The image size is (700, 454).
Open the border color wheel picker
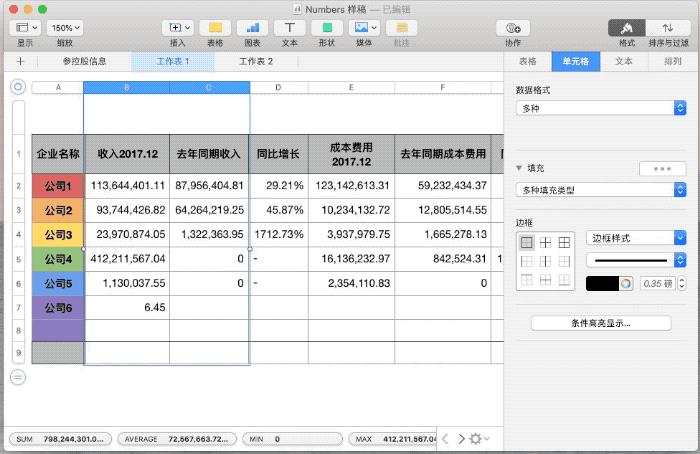pos(626,283)
